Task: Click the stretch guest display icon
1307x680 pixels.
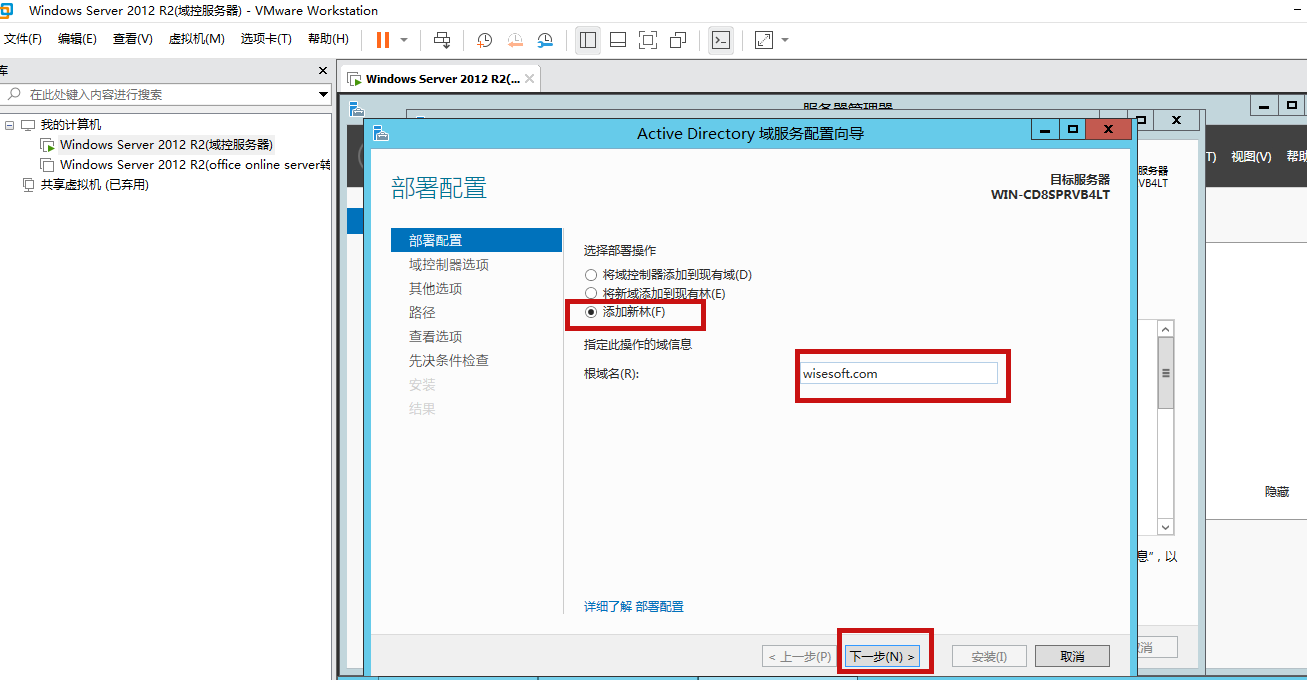Action: [764, 40]
